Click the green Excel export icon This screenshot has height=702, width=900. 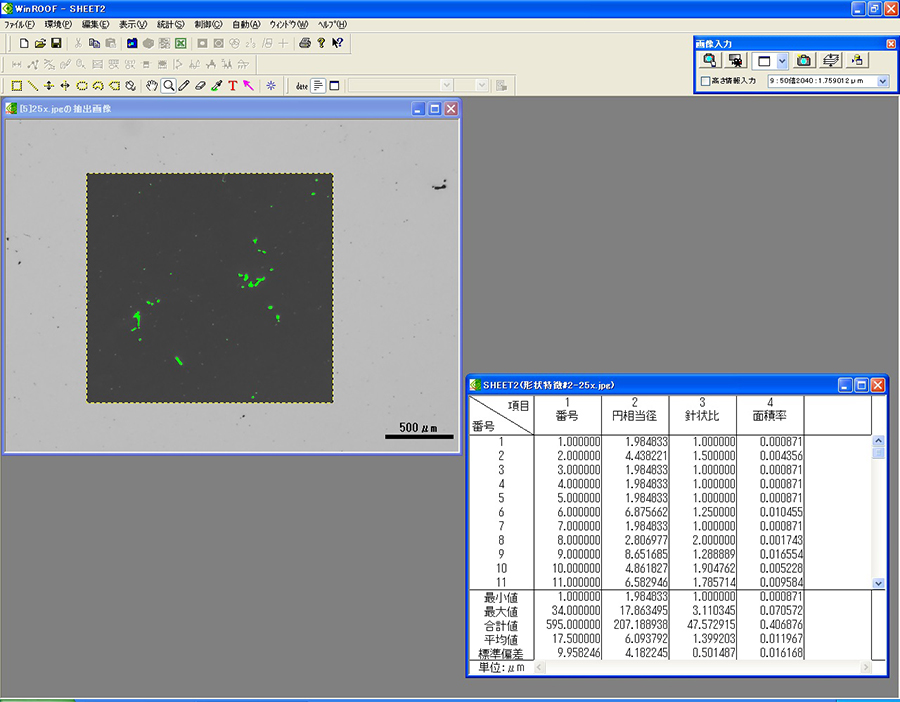point(181,43)
